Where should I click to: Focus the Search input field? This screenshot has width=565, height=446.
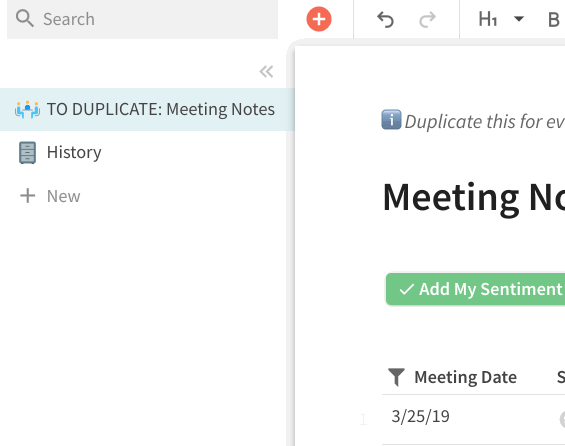tap(142, 19)
